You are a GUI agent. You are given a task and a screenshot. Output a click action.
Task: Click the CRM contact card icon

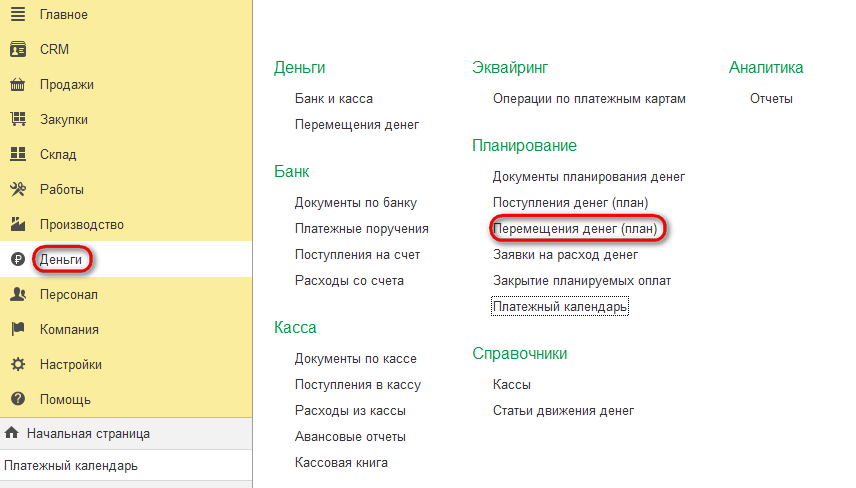(x=18, y=49)
